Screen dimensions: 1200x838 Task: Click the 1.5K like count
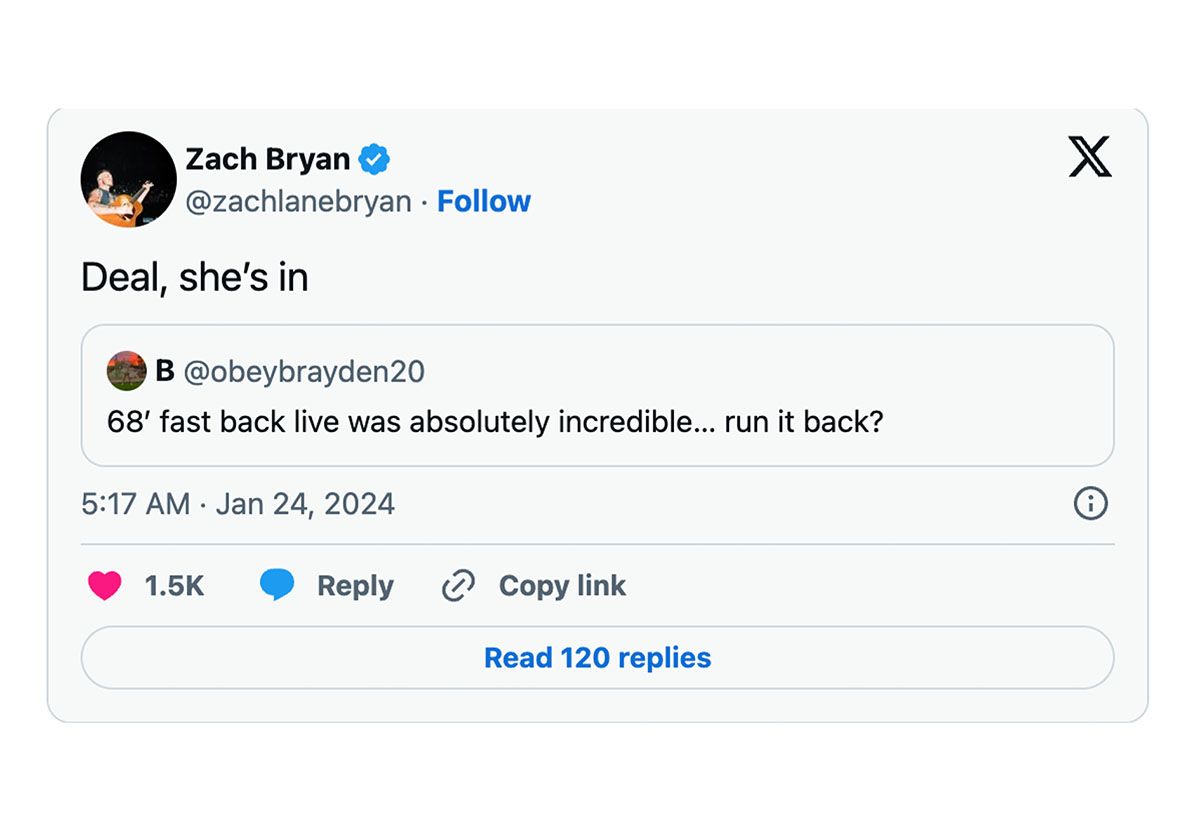click(174, 586)
